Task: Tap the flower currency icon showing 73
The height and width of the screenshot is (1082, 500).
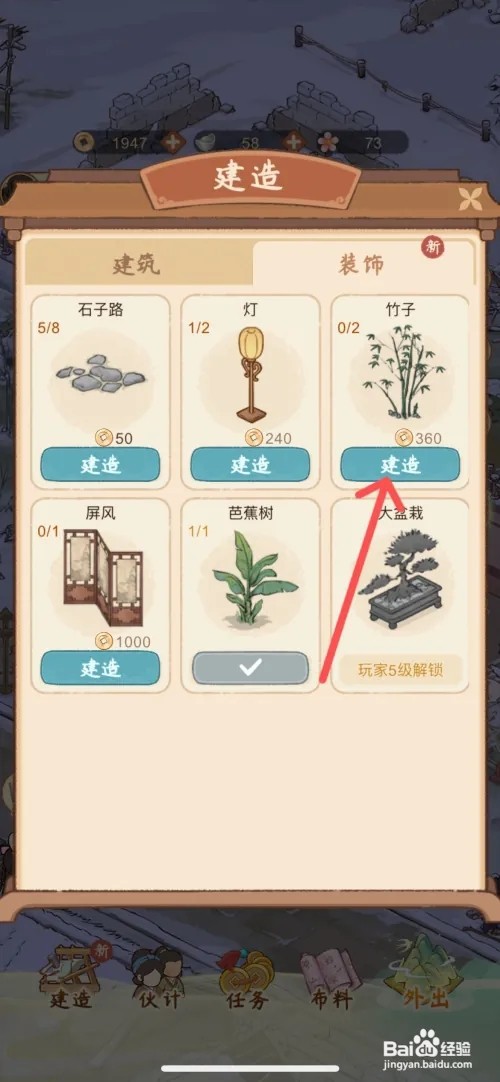Action: click(x=328, y=142)
